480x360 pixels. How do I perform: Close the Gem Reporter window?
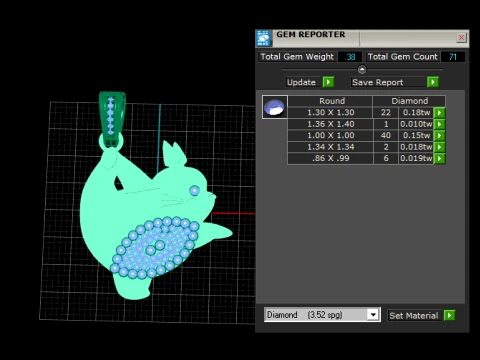click(x=461, y=38)
